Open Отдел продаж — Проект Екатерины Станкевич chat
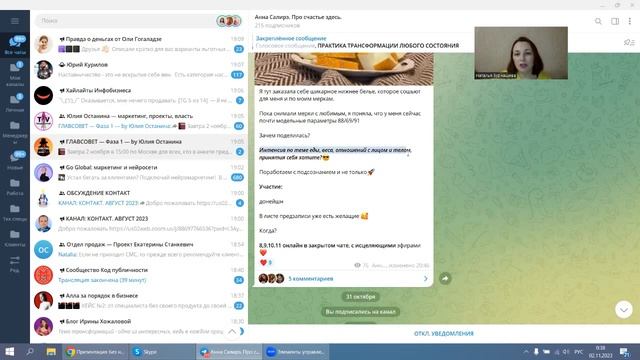Viewport: 640px width, 360px height. point(139,250)
